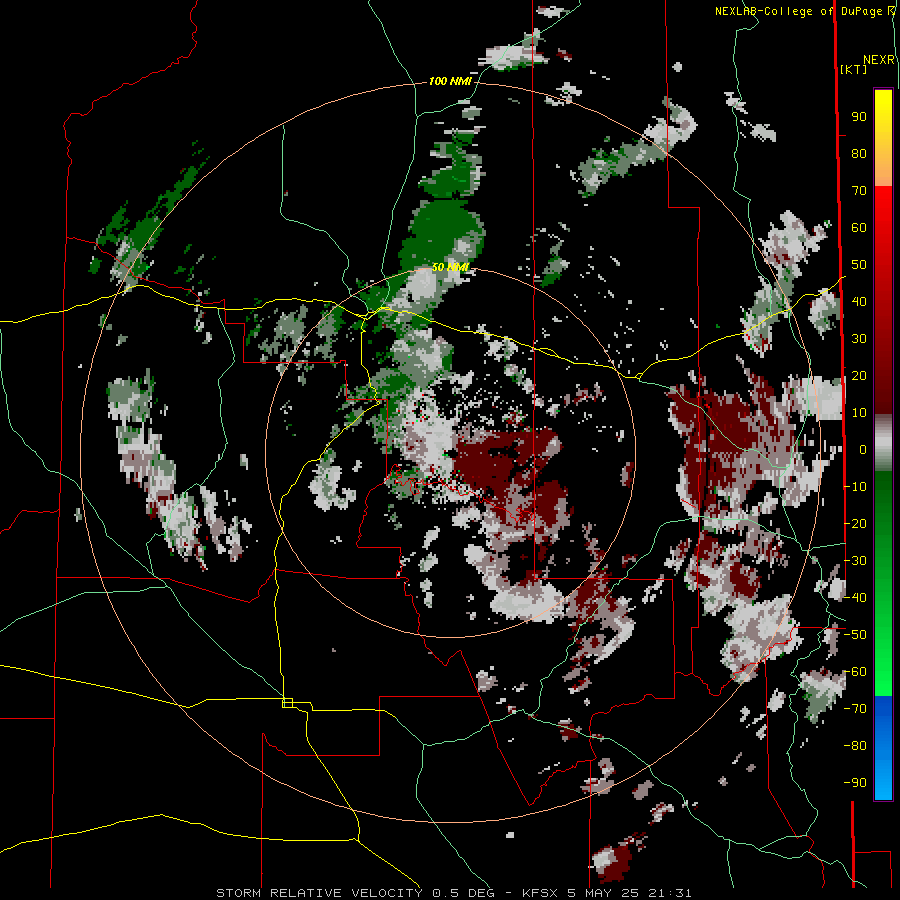The width and height of the screenshot is (900, 900).
Task: Select the -20 value on velocity scale
Action: [855, 524]
